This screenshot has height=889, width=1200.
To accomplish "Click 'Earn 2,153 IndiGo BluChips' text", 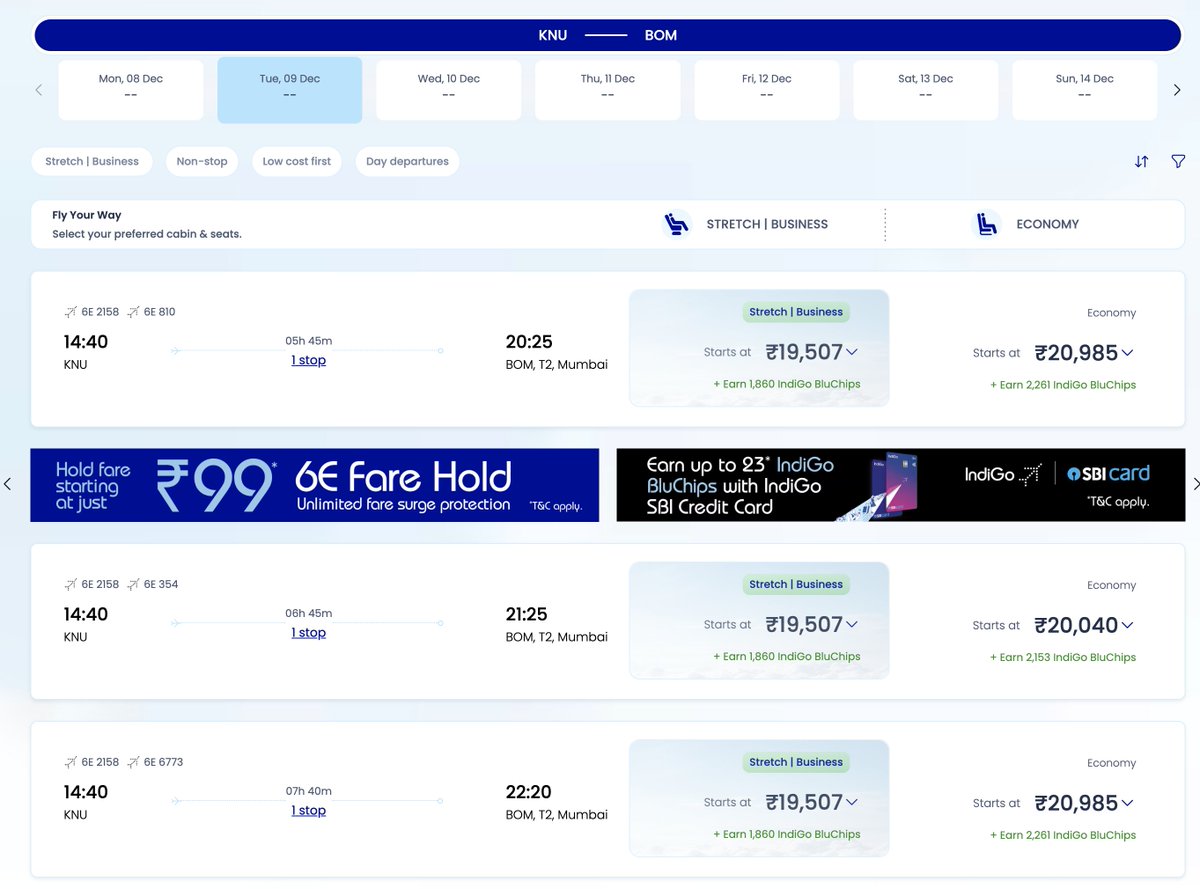I will pyautogui.click(x=1063, y=657).
